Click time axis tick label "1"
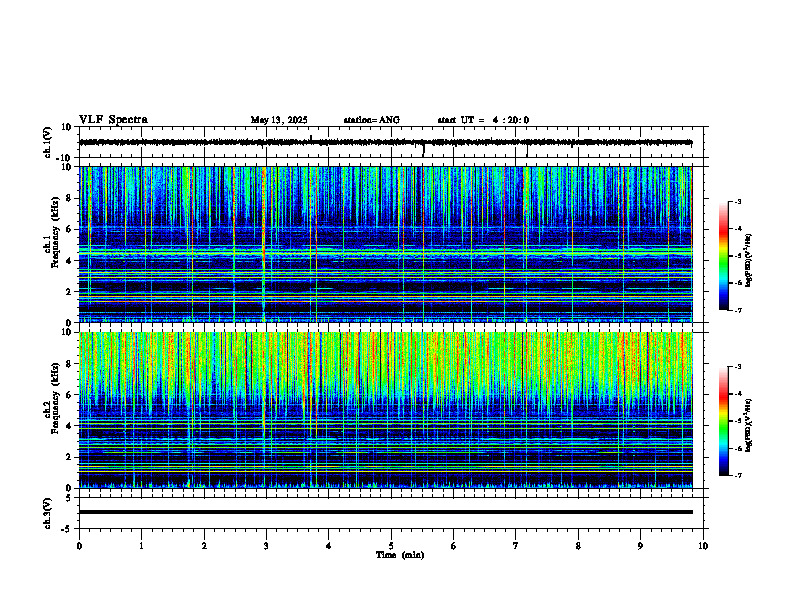 coord(141,546)
